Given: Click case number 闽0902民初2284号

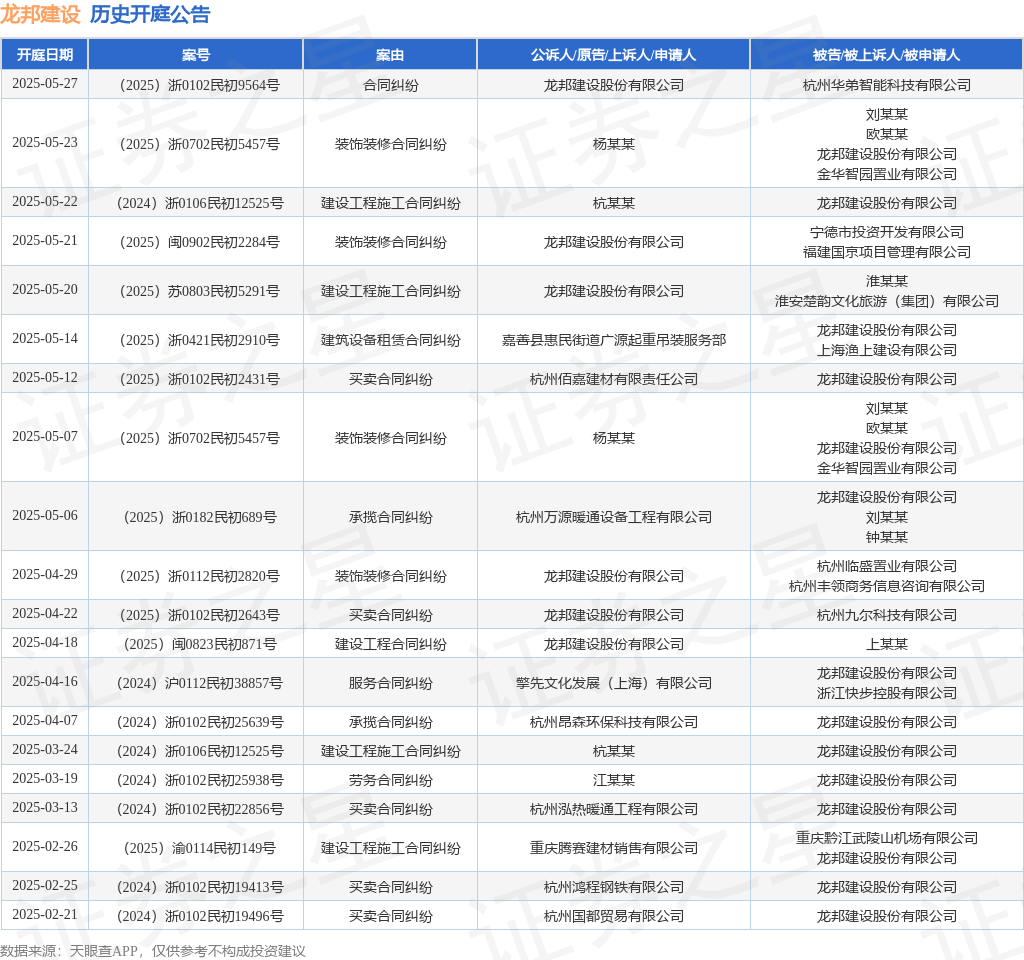Looking at the screenshot, I should (199, 242).
